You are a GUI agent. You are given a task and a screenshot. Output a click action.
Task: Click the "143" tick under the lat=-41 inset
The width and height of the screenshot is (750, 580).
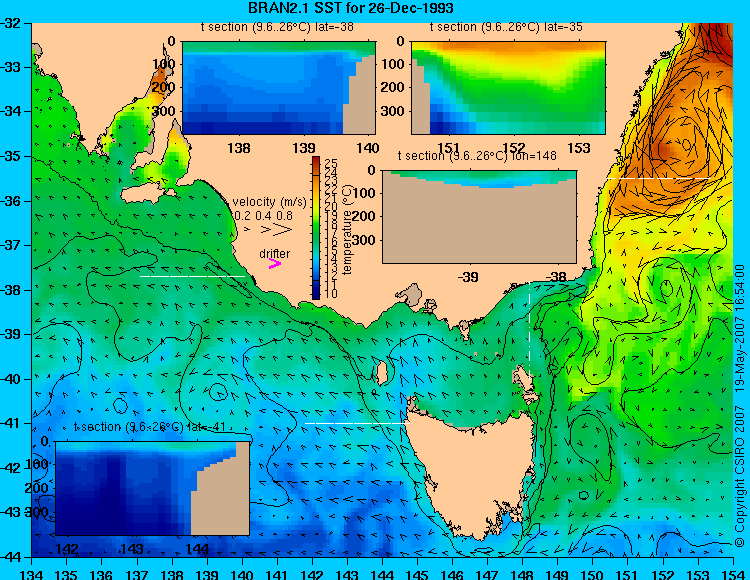[x=132, y=549]
